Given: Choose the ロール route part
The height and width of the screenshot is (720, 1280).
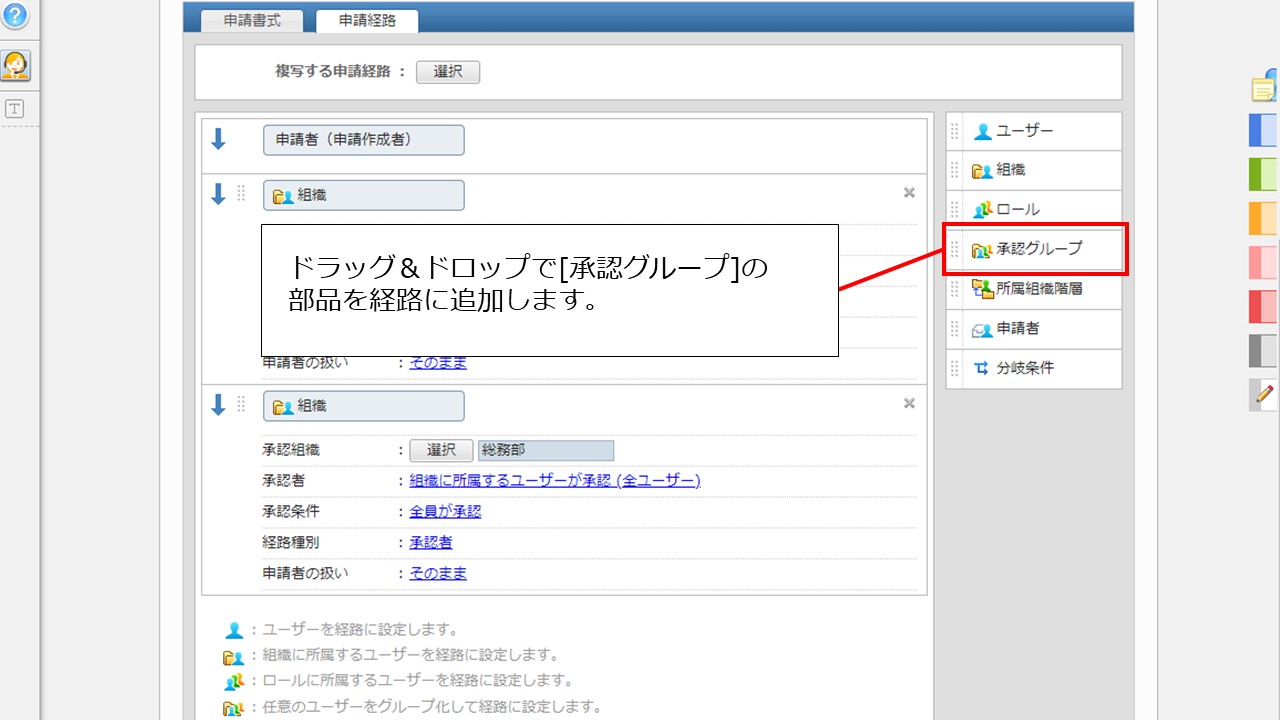Looking at the screenshot, I should [1017, 210].
